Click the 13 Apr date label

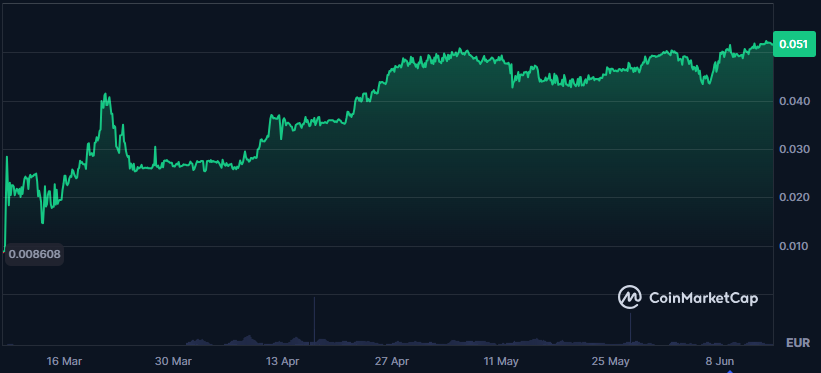point(283,361)
